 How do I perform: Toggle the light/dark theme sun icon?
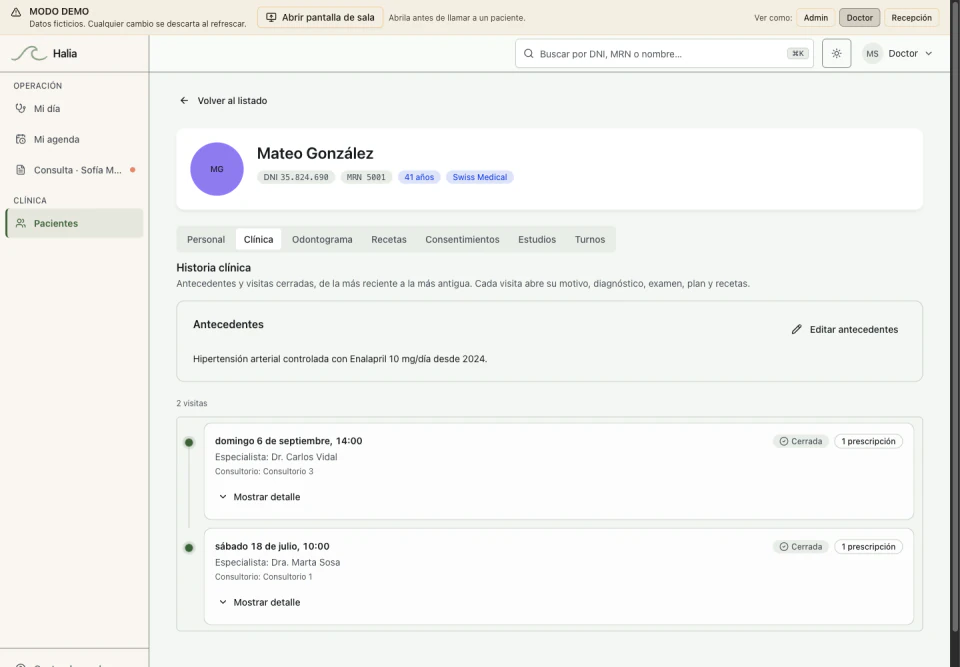836,53
